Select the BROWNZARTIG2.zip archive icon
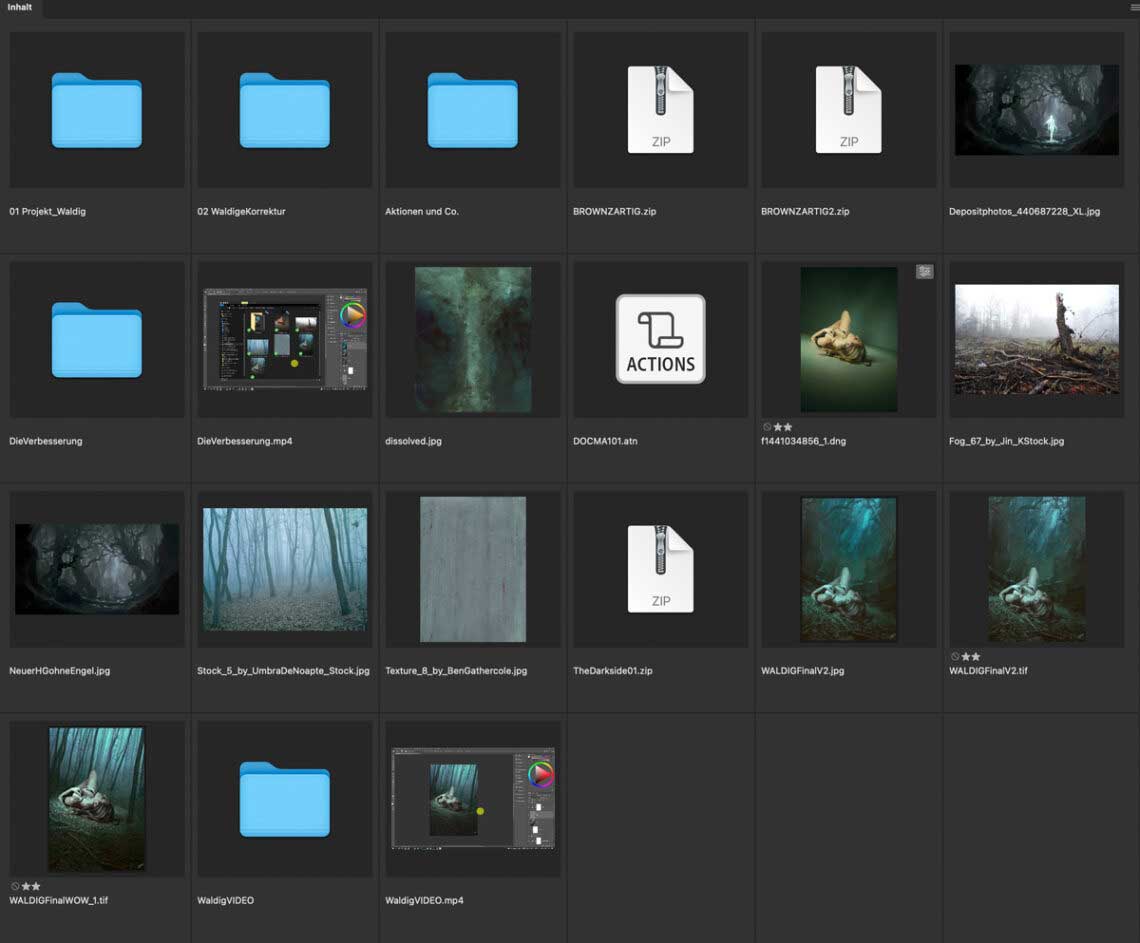Viewport: 1140px width, 943px height. tap(848, 110)
